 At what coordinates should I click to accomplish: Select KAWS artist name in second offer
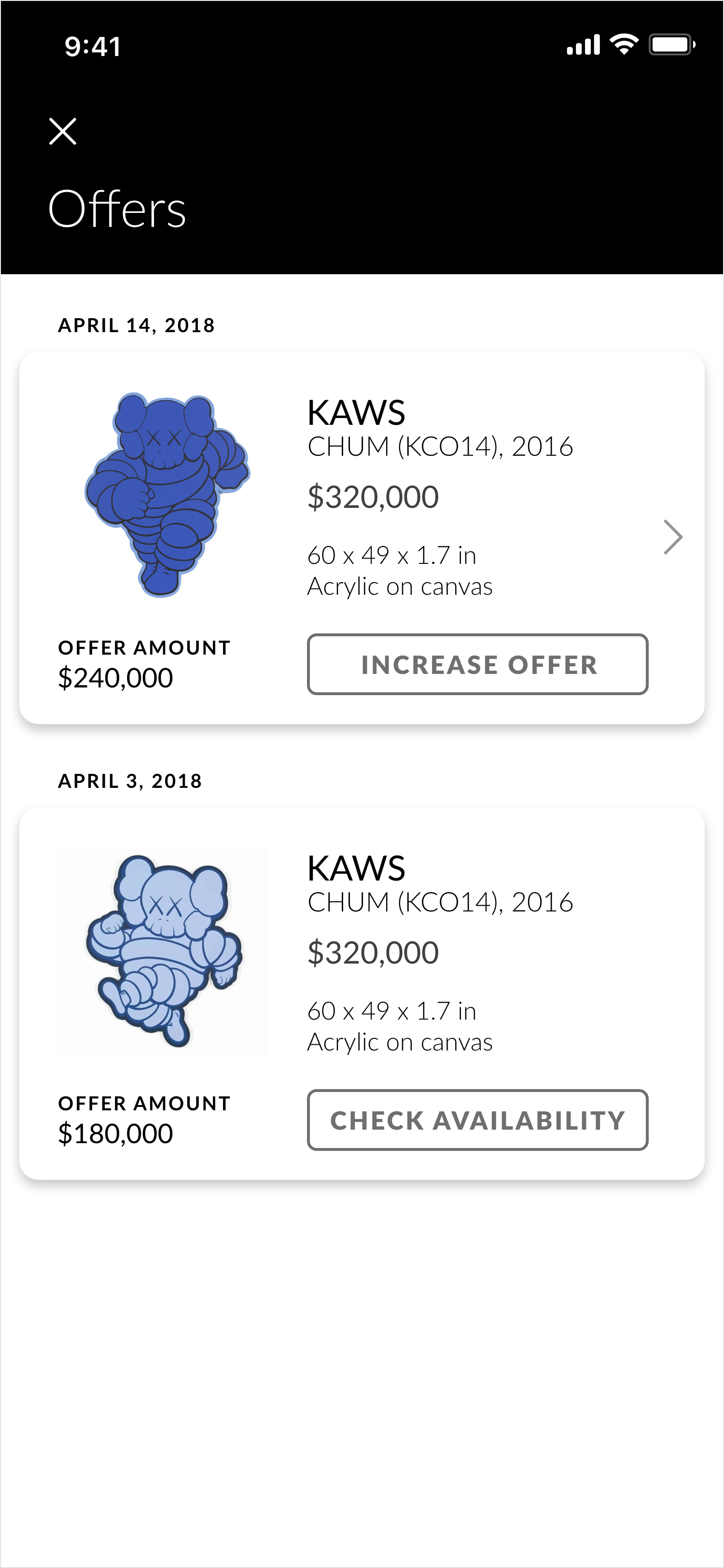click(x=356, y=868)
